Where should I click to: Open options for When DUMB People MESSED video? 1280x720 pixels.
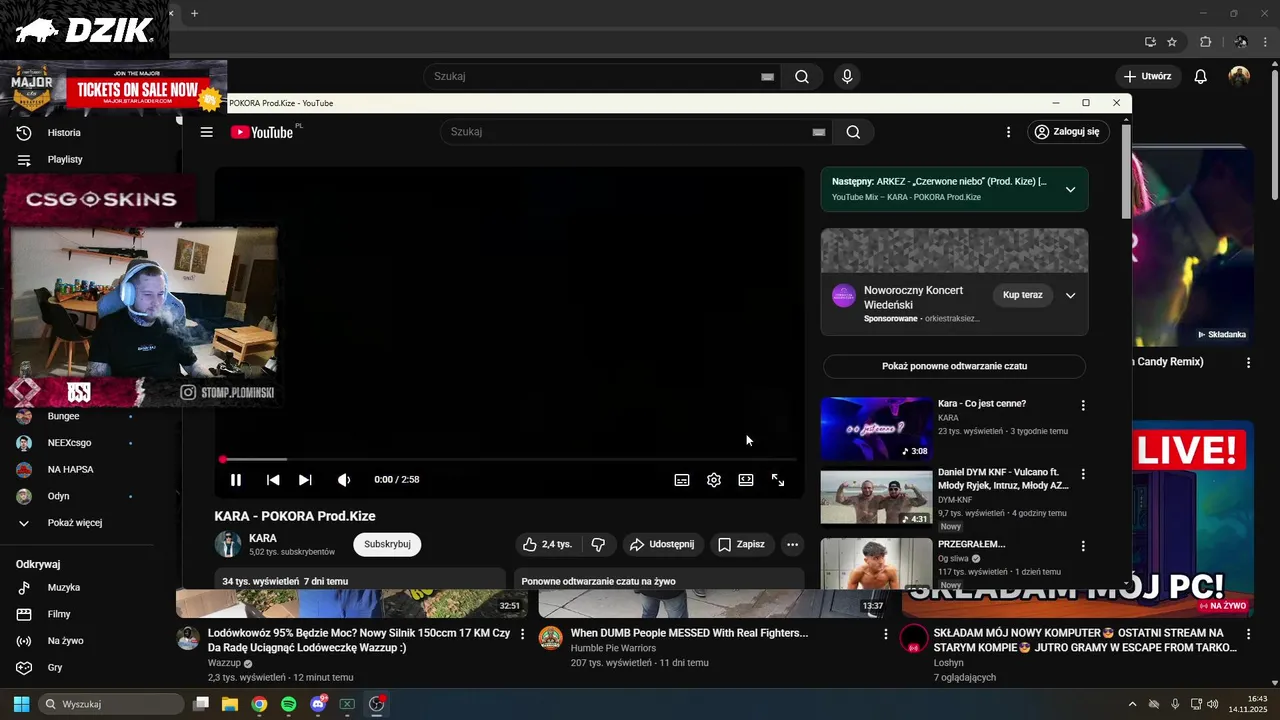pos(885,634)
